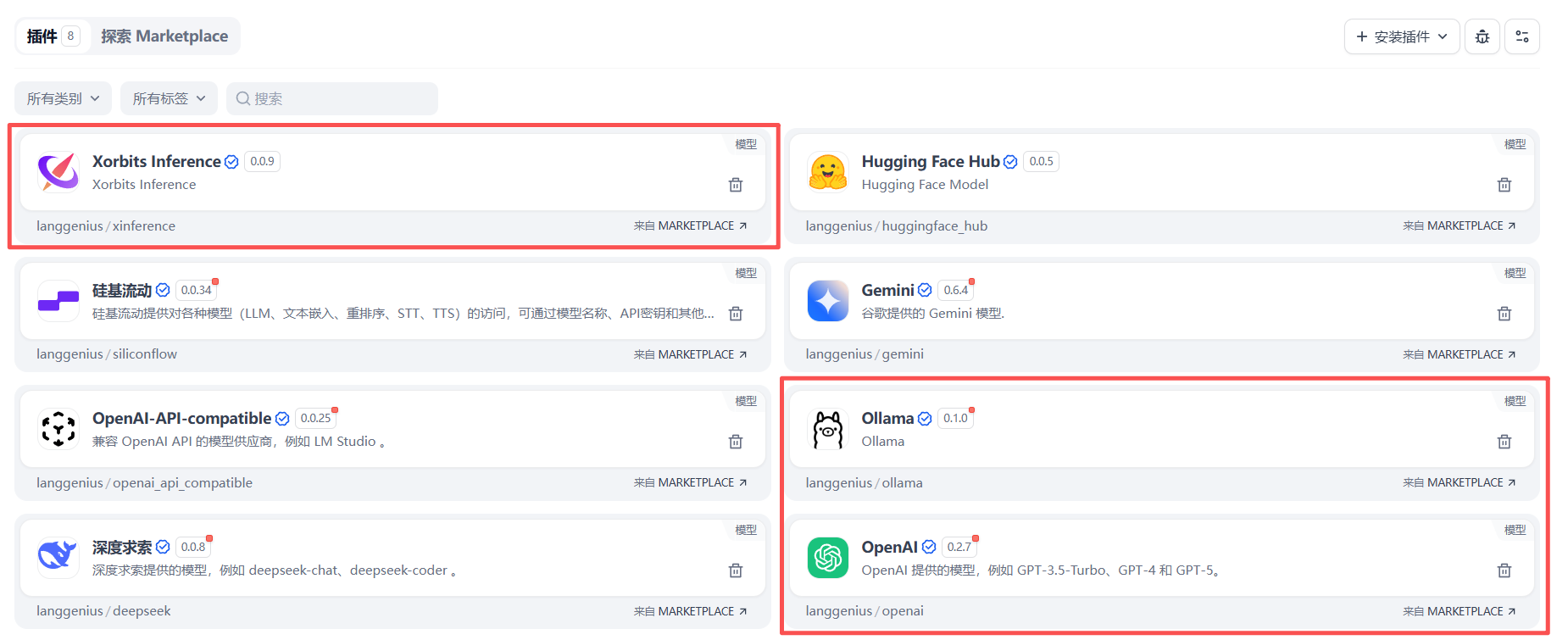Click version badge 0.6.4 of Gemini

pos(956,290)
